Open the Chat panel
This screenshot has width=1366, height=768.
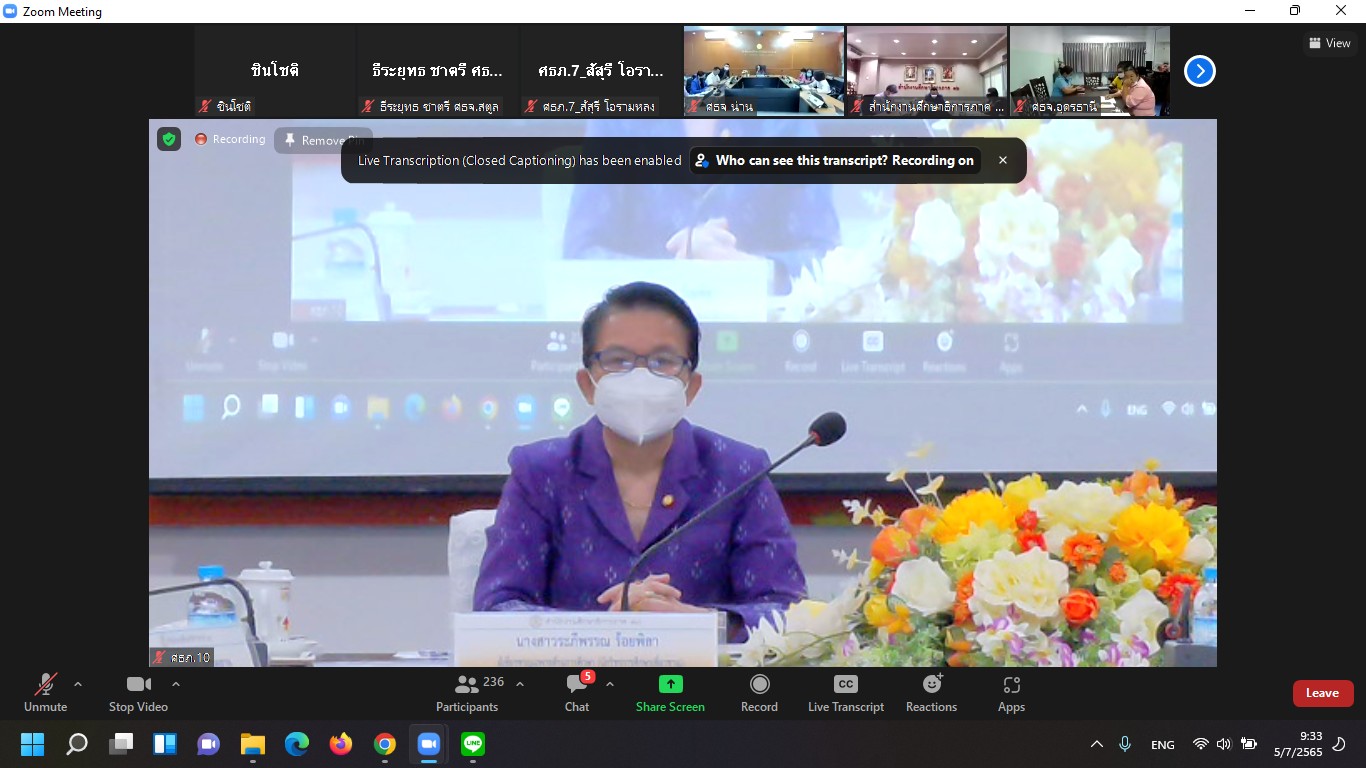577,693
